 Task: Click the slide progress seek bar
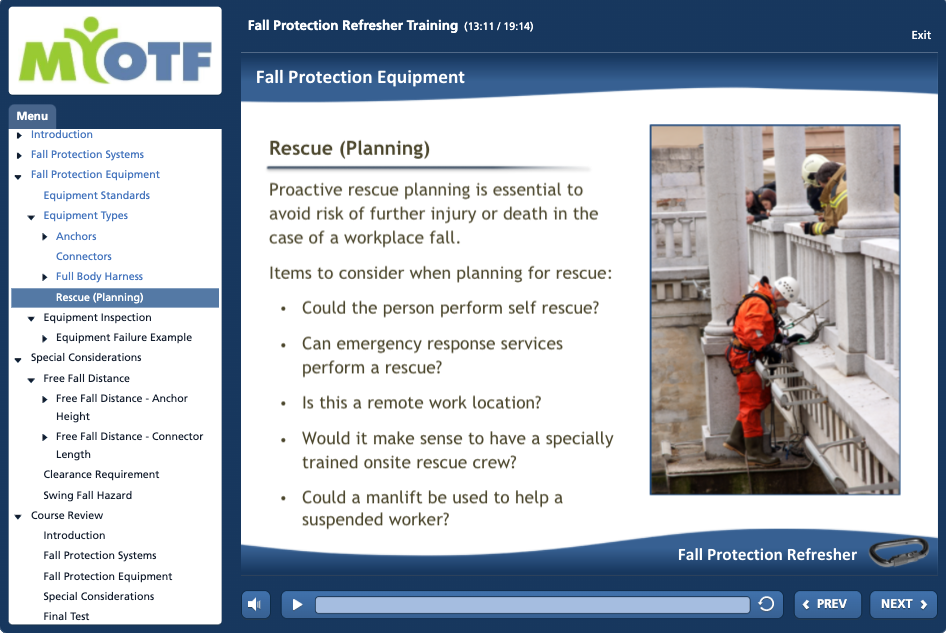(532, 605)
